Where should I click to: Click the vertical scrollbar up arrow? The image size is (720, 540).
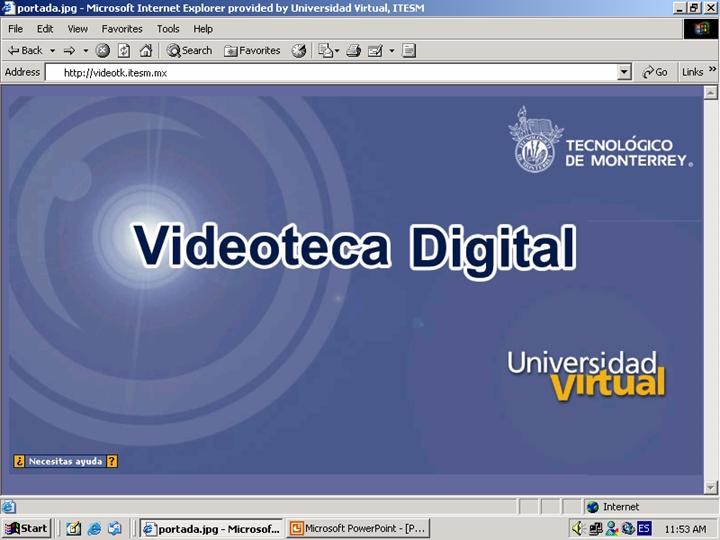coord(710,92)
